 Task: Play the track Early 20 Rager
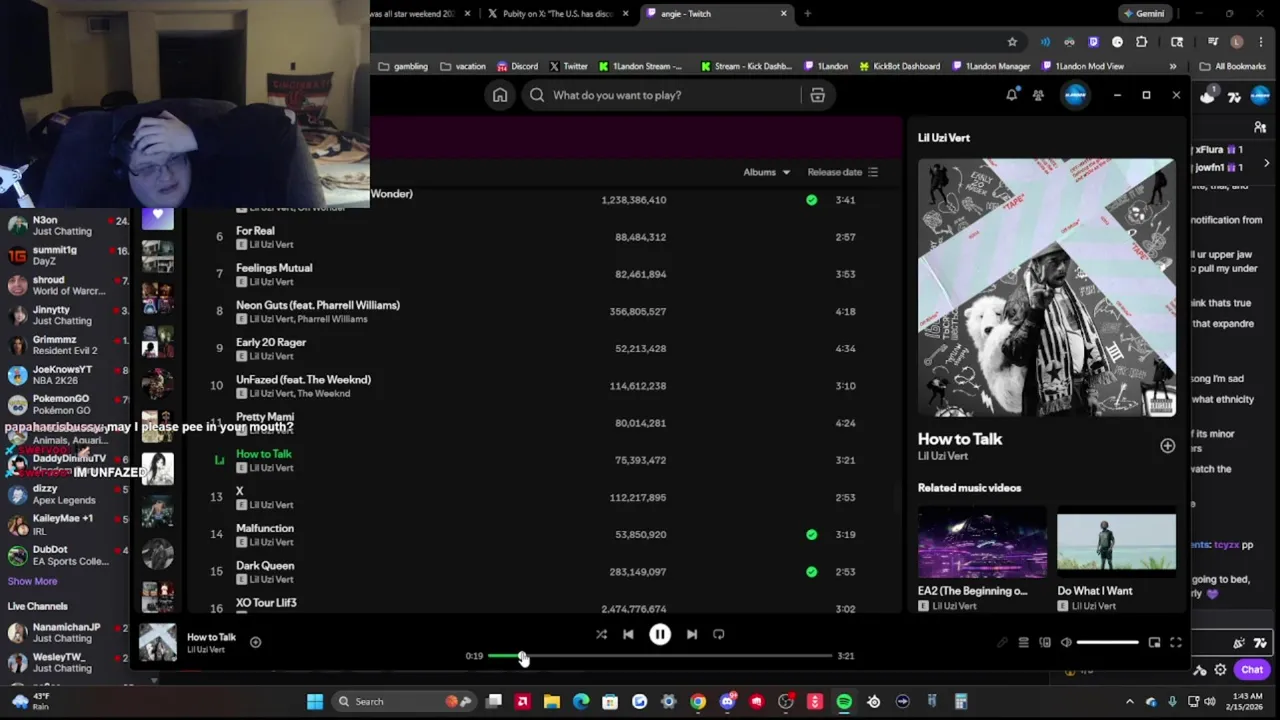point(271,342)
